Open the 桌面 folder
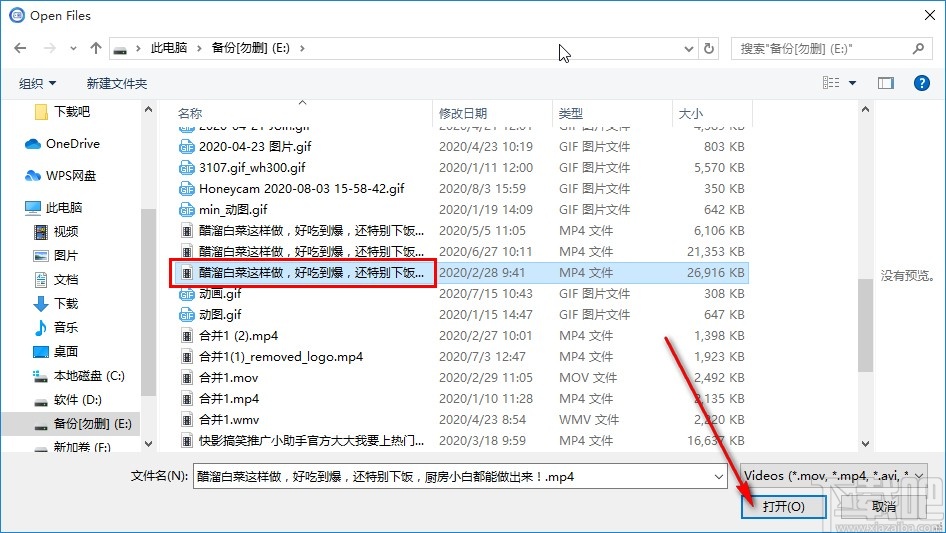 pos(56,351)
